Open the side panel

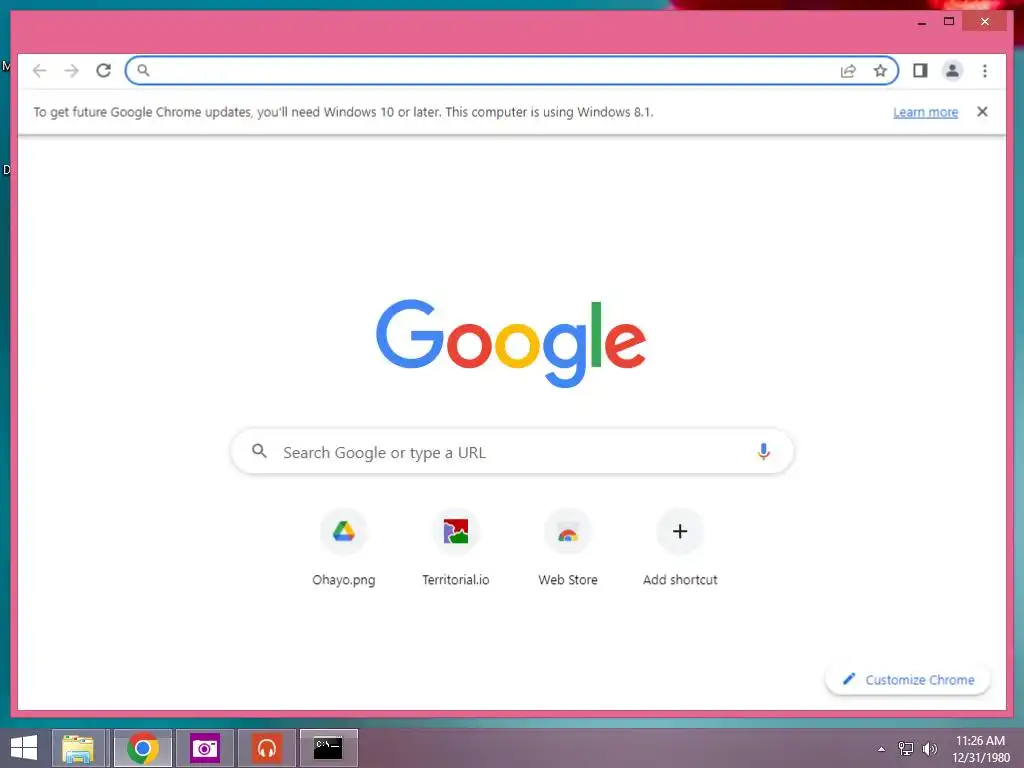point(920,71)
